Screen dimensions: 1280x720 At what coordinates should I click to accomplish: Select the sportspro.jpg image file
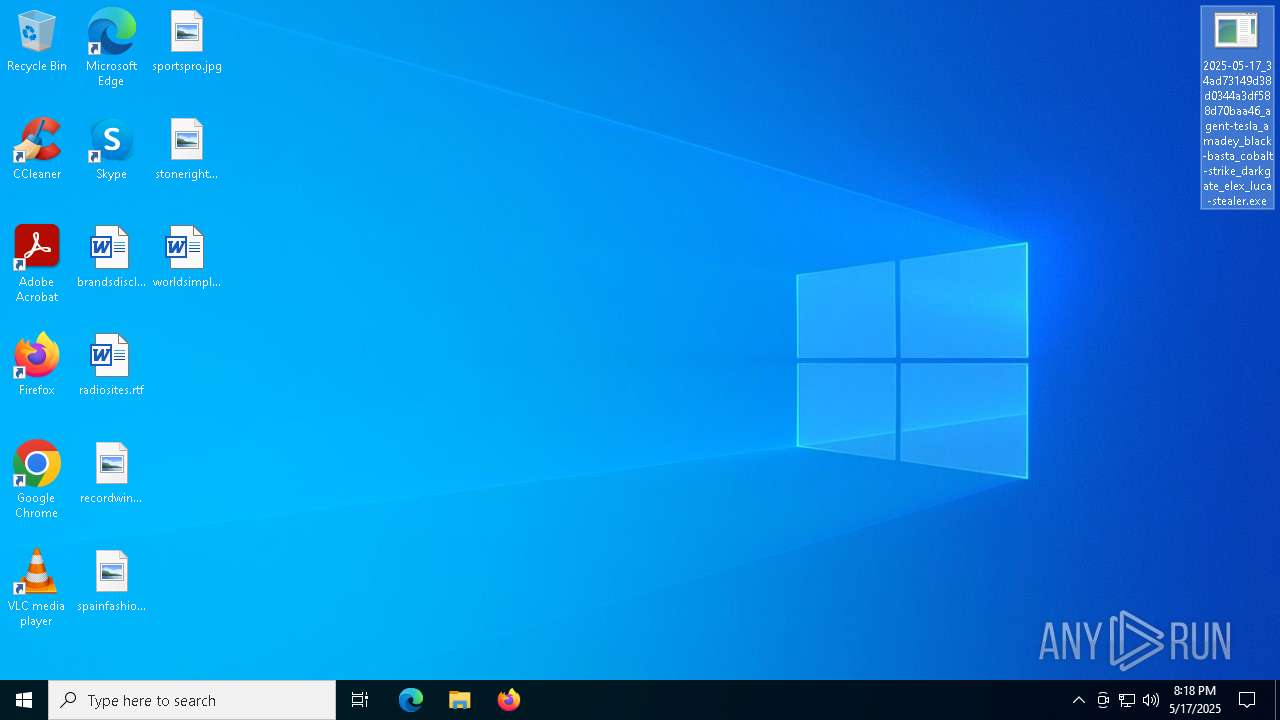(187, 42)
